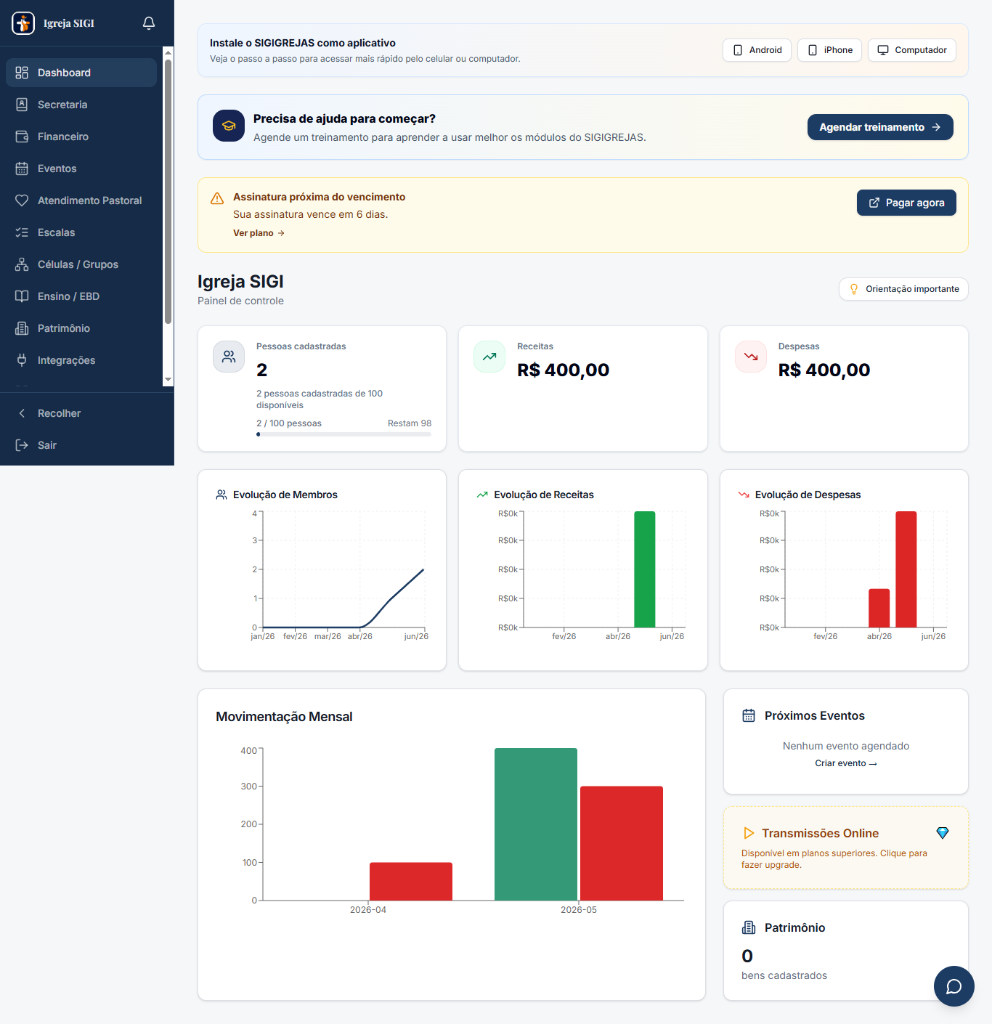This screenshot has height=1024, width=992.
Task: Click the Evolução de Membros title icon
Action: point(221,495)
